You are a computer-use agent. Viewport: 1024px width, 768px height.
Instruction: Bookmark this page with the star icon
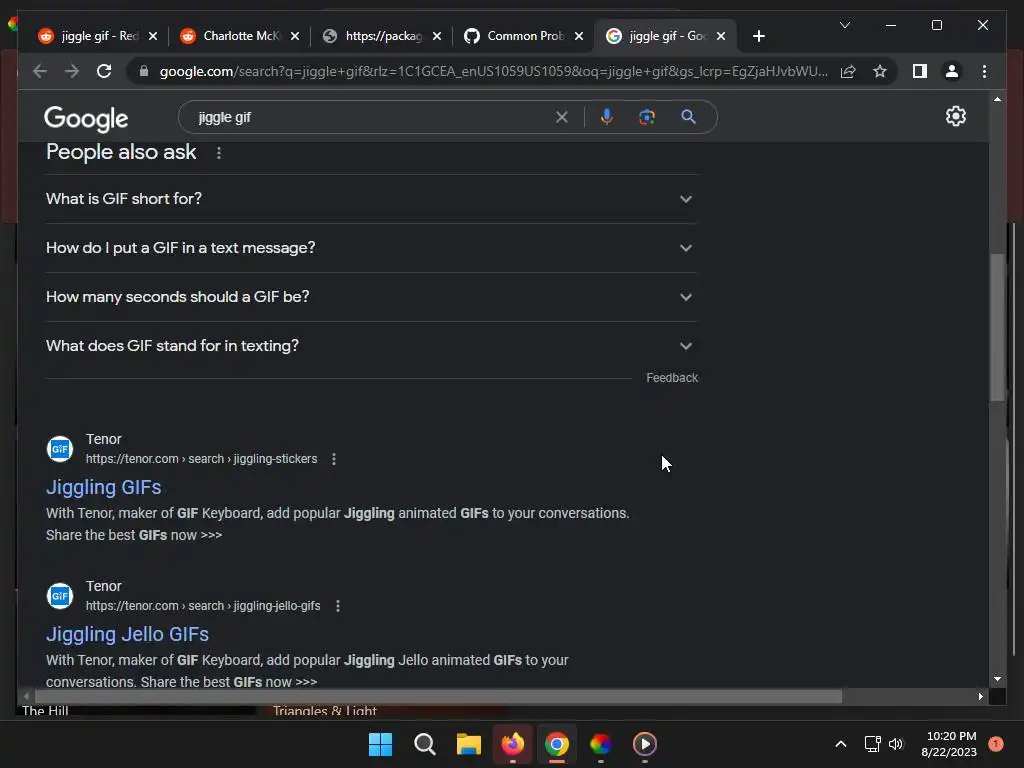pyautogui.click(x=880, y=71)
